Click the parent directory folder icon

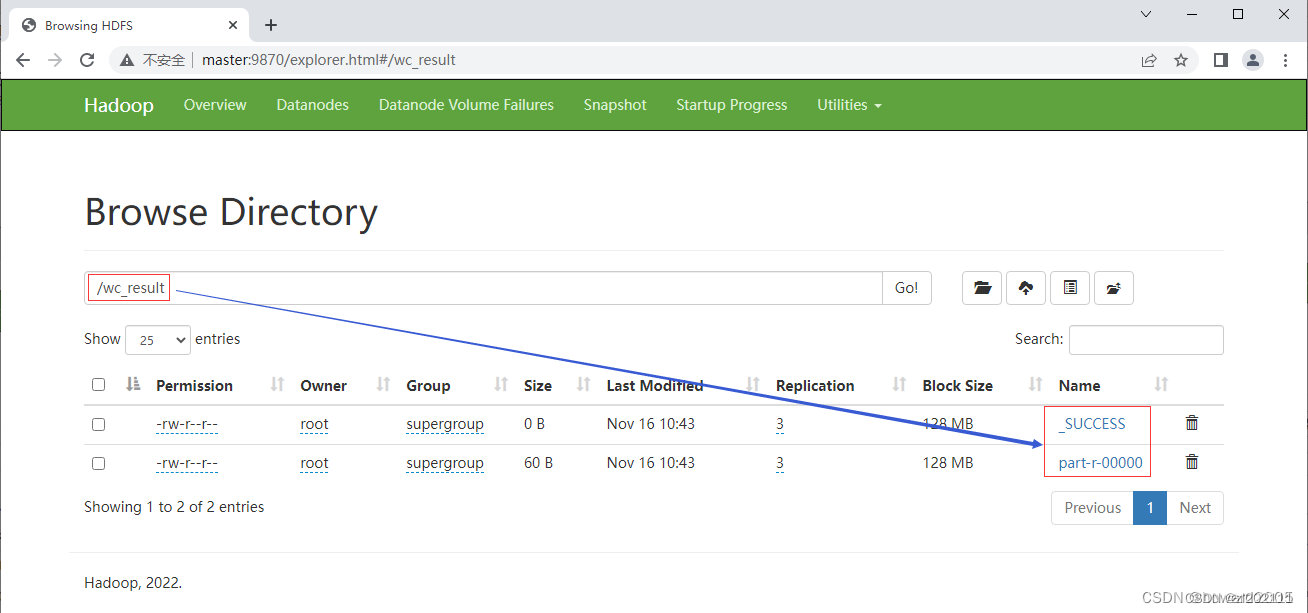tap(1114, 288)
